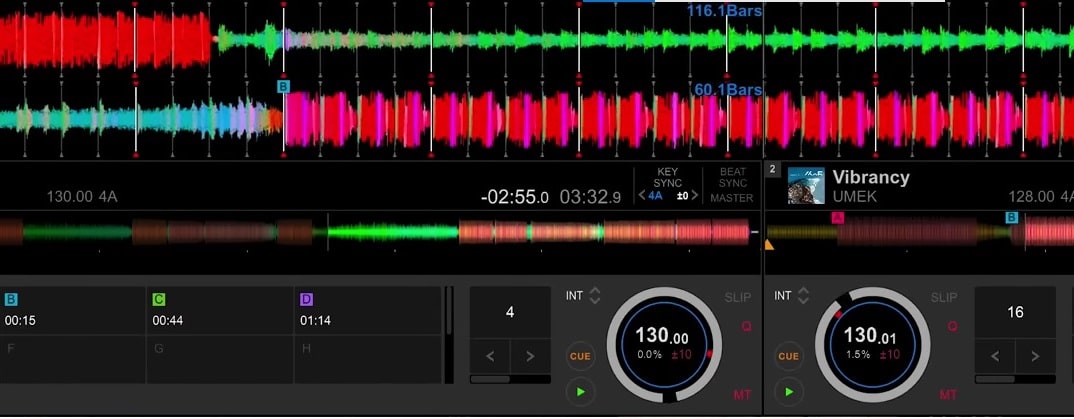Start playback on deck 2
Screen dimensions: 1074x419
(789, 391)
